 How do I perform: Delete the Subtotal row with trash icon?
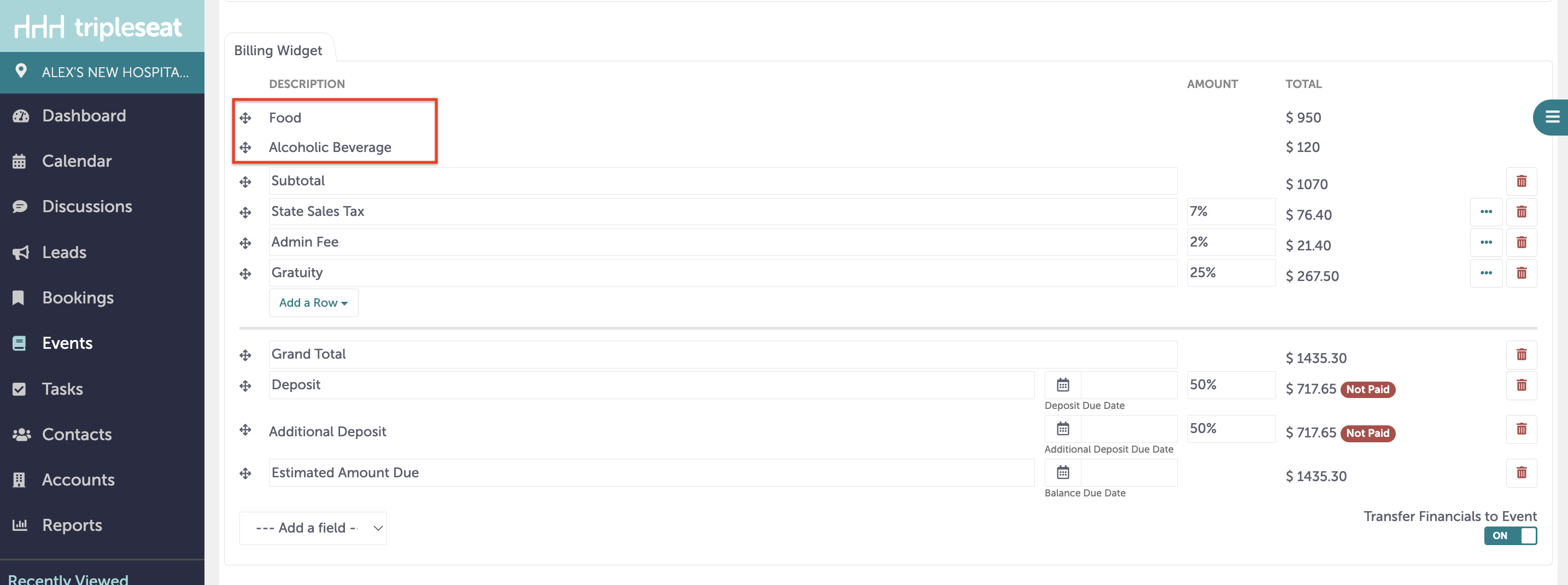tap(1521, 182)
